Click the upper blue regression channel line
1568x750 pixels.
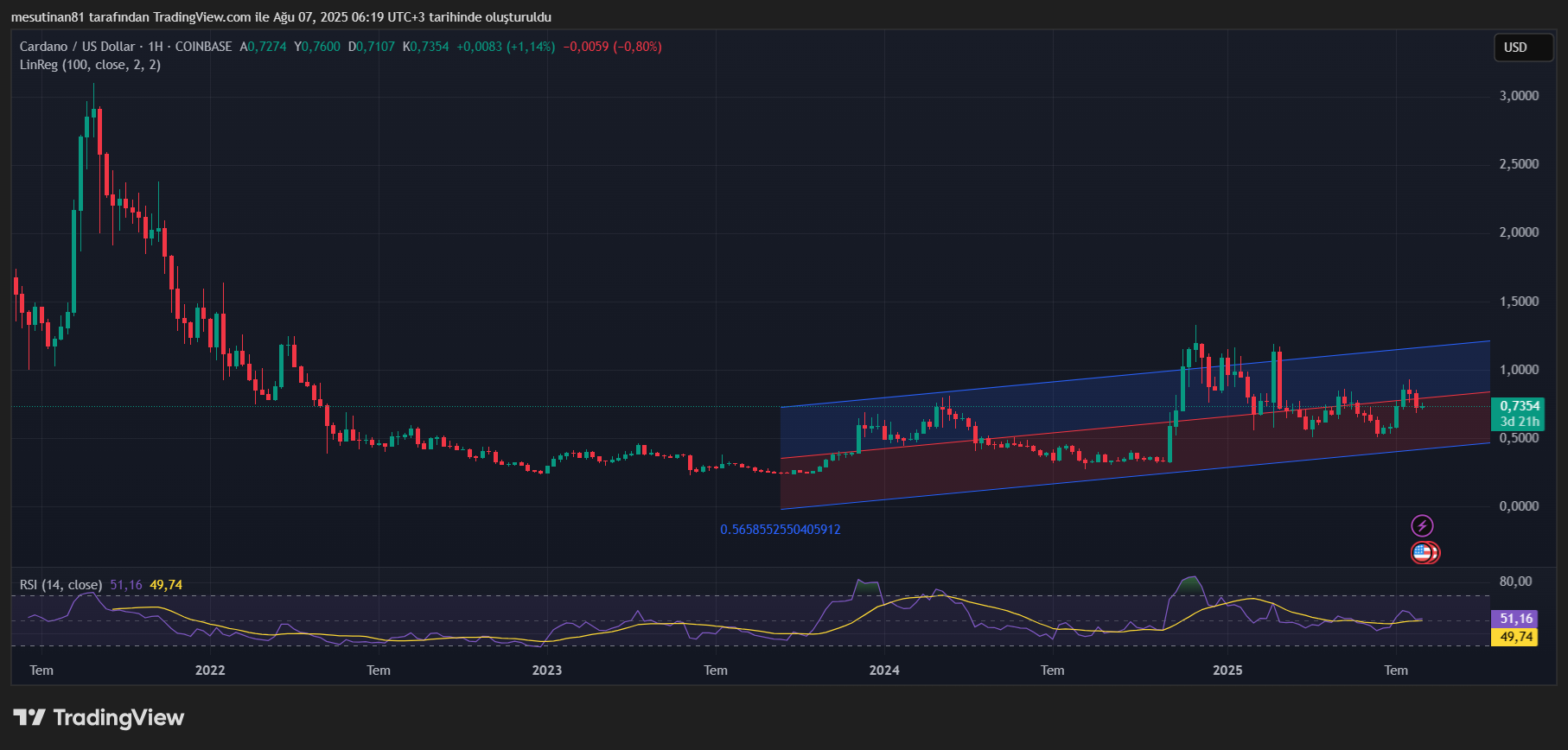(1135, 374)
